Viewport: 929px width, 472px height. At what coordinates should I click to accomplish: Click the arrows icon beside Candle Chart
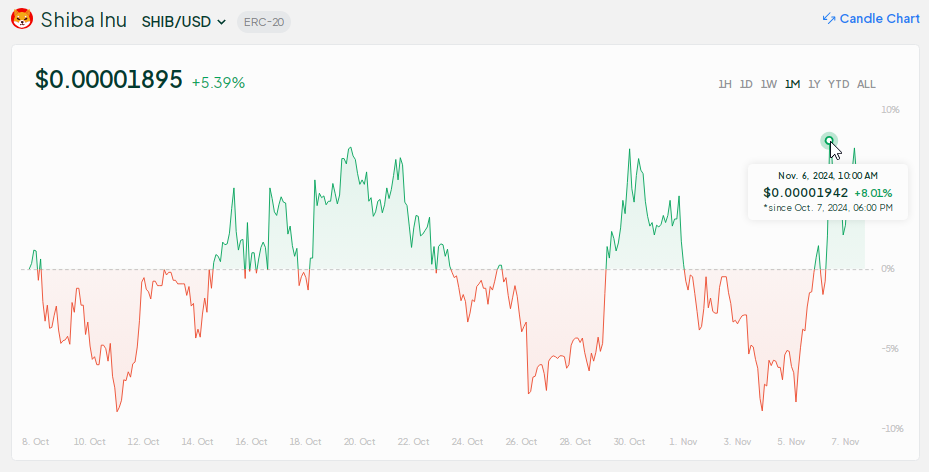[828, 19]
